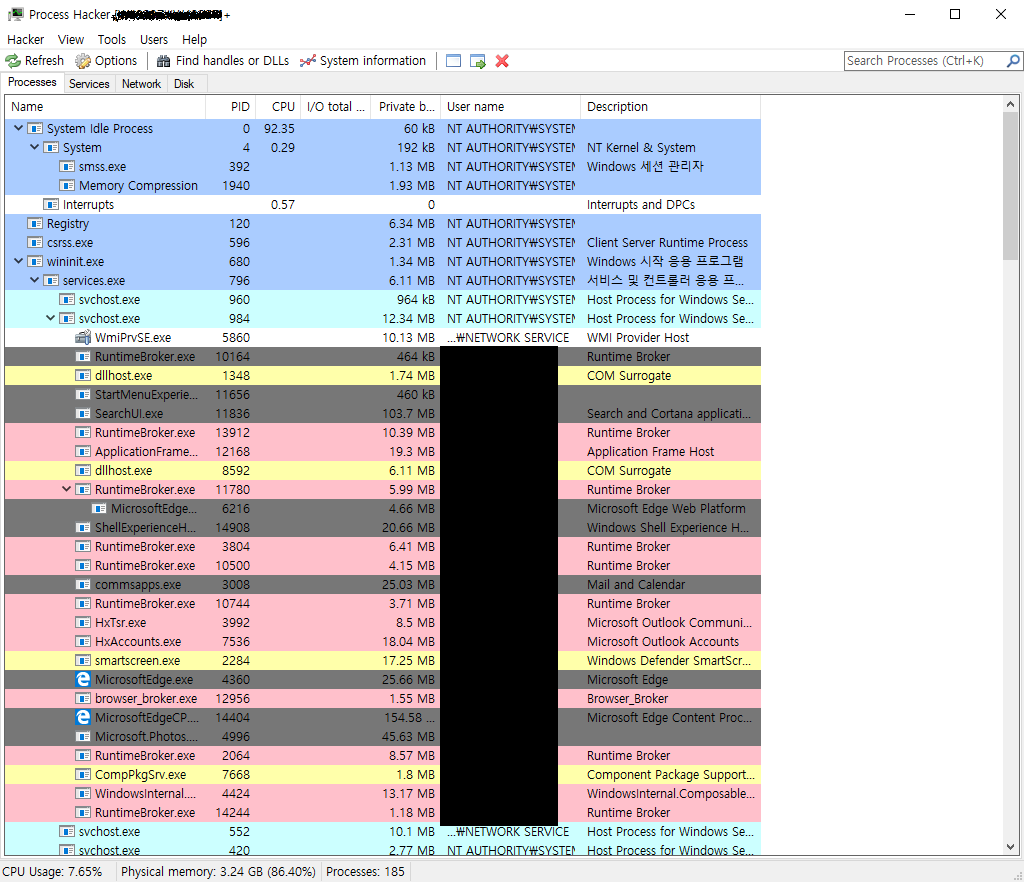
Task: Click MicrosoftEdge.exe Edge icon
Action: pos(83,680)
